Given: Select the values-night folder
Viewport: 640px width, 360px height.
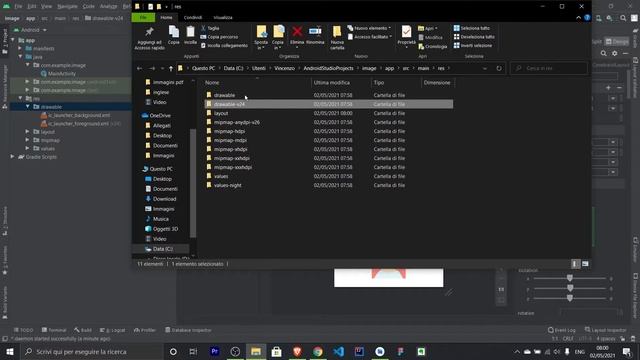Looking at the screenshot, I should (x=228, y=185).
